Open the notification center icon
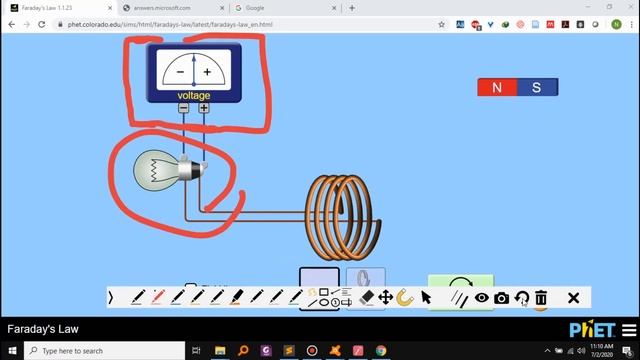The image size is (640, 360). tap(627, 351)
